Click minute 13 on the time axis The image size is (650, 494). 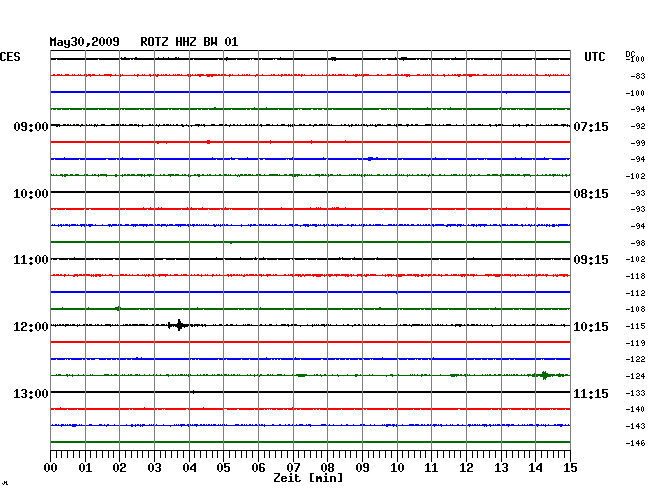(501, 468)
